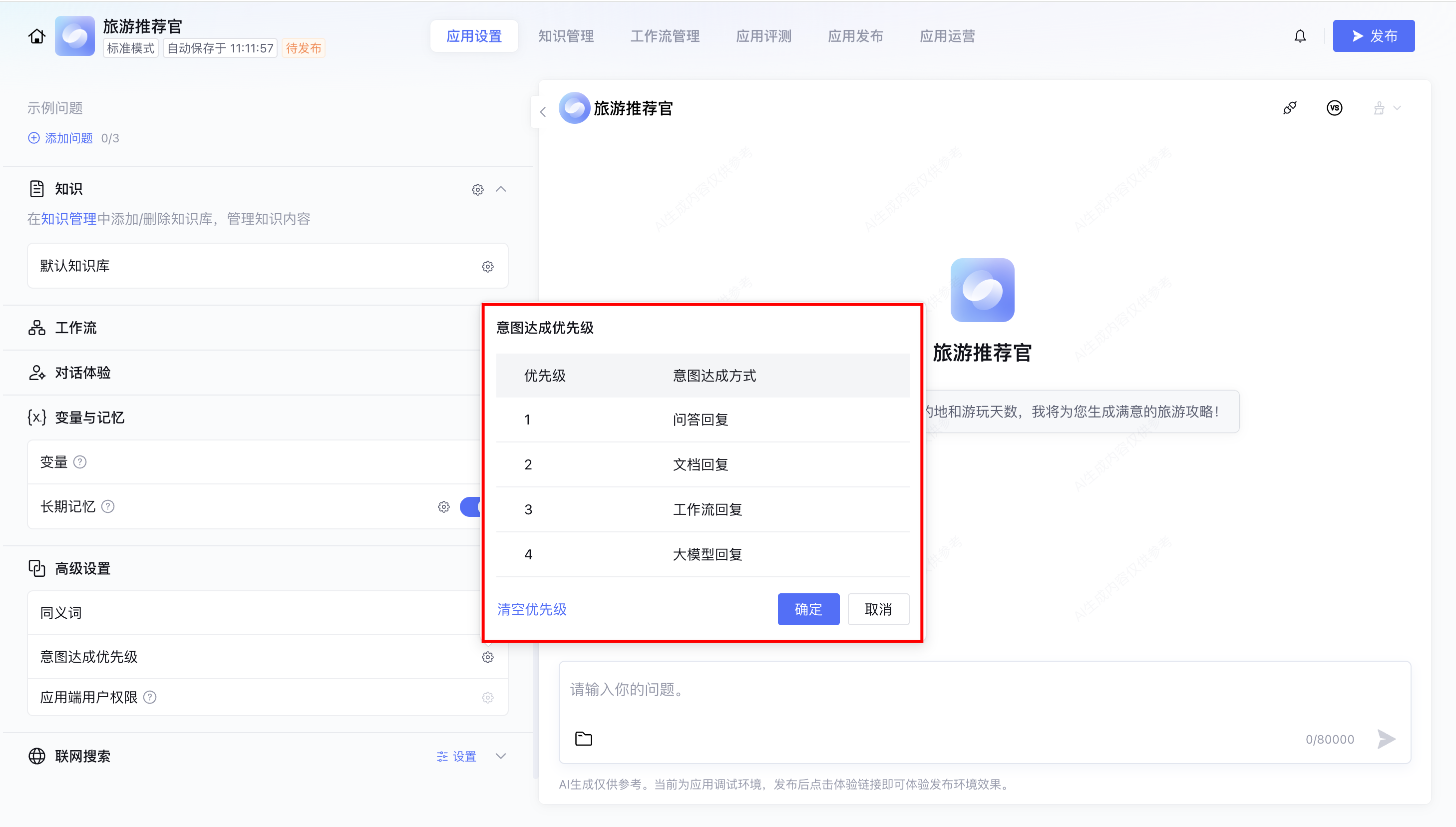
Task: Collapse the 知识 section
Action: [501, 189]
